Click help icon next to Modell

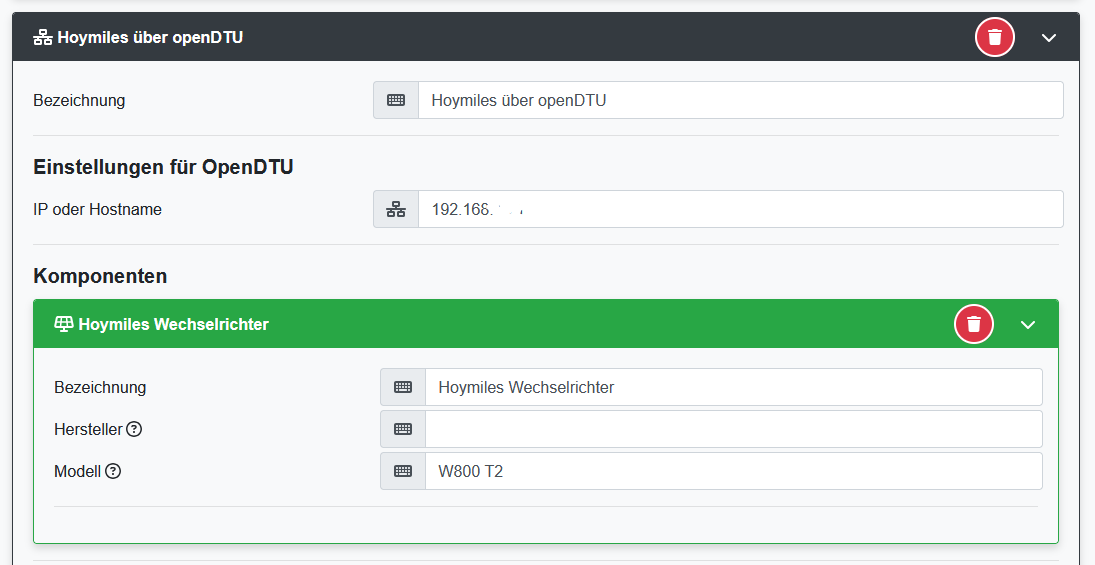coord(113,471)
